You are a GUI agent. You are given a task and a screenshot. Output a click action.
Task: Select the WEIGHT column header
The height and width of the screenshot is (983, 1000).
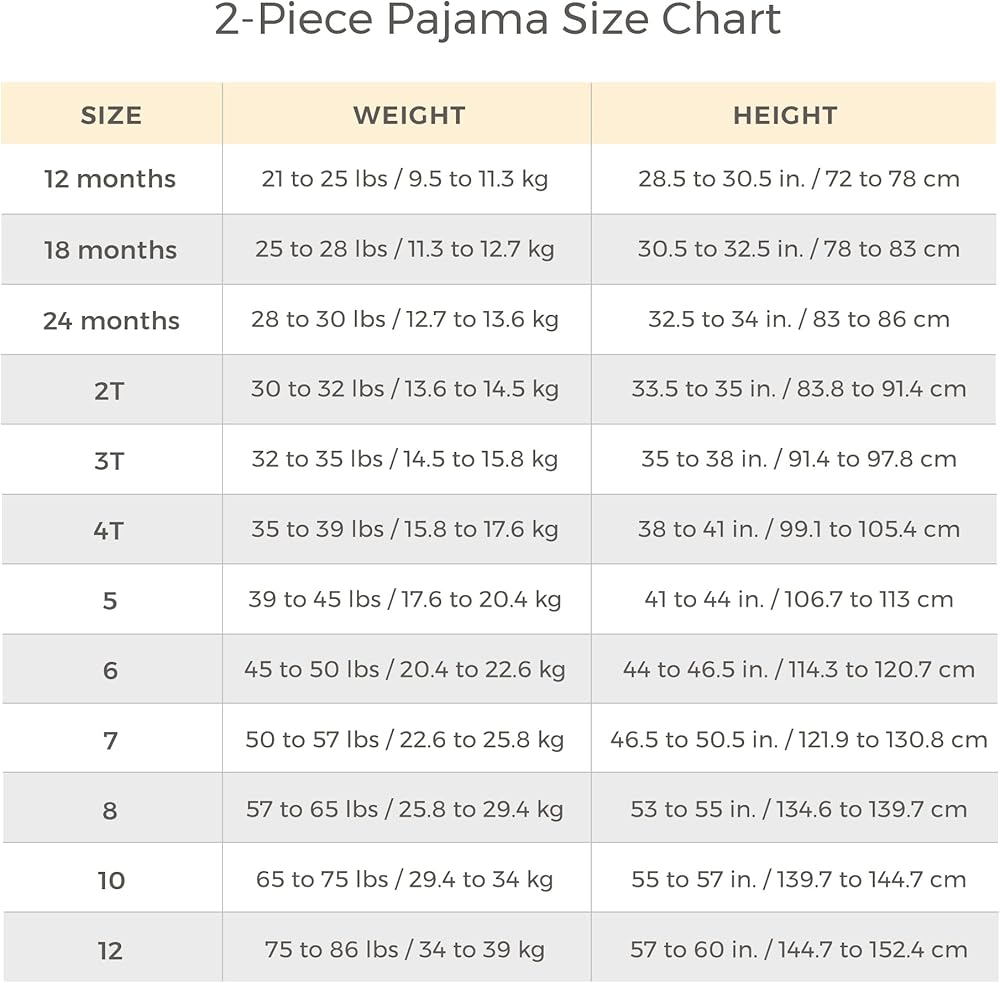pos(409,115)
